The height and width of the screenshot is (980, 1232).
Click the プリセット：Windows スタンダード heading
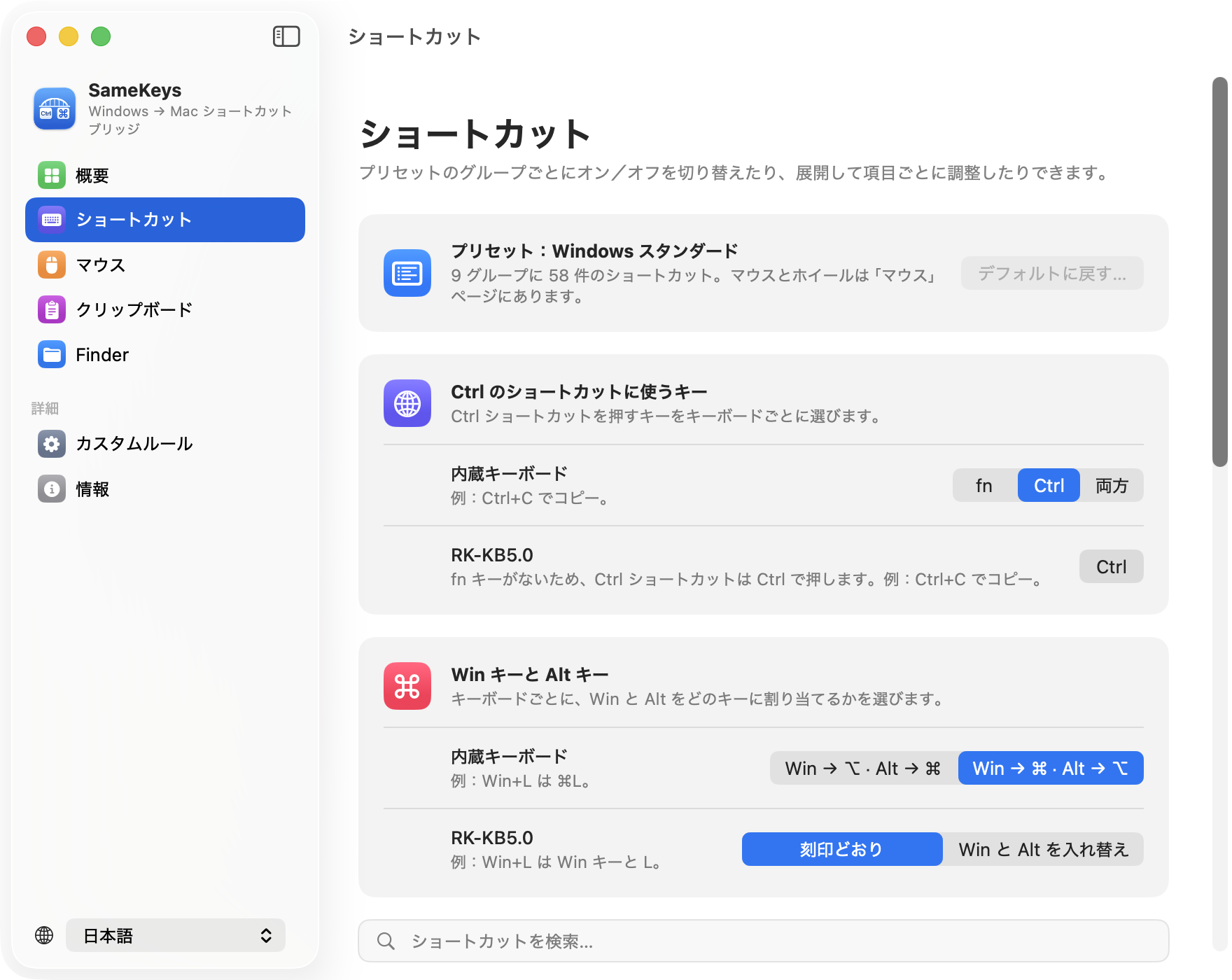594,251
